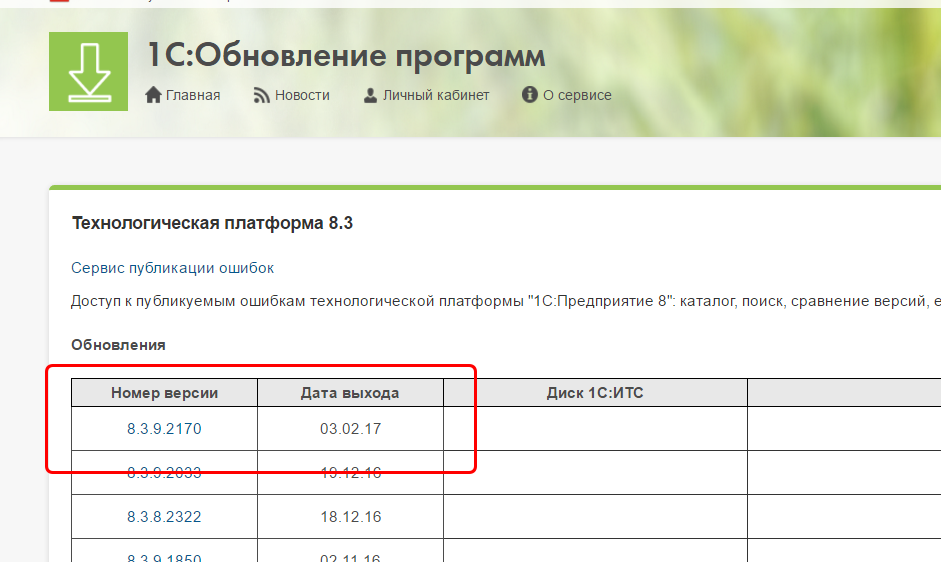
Task: Open the Новости menu item
Action: 302,95
